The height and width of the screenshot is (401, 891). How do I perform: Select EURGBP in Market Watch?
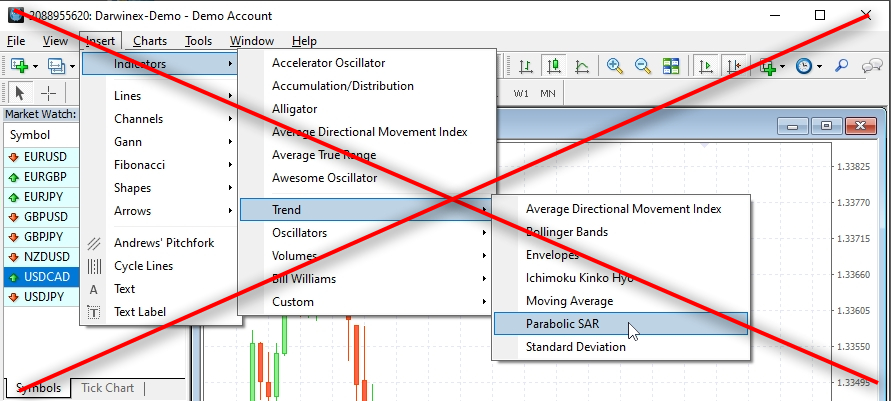coord(41,177)
